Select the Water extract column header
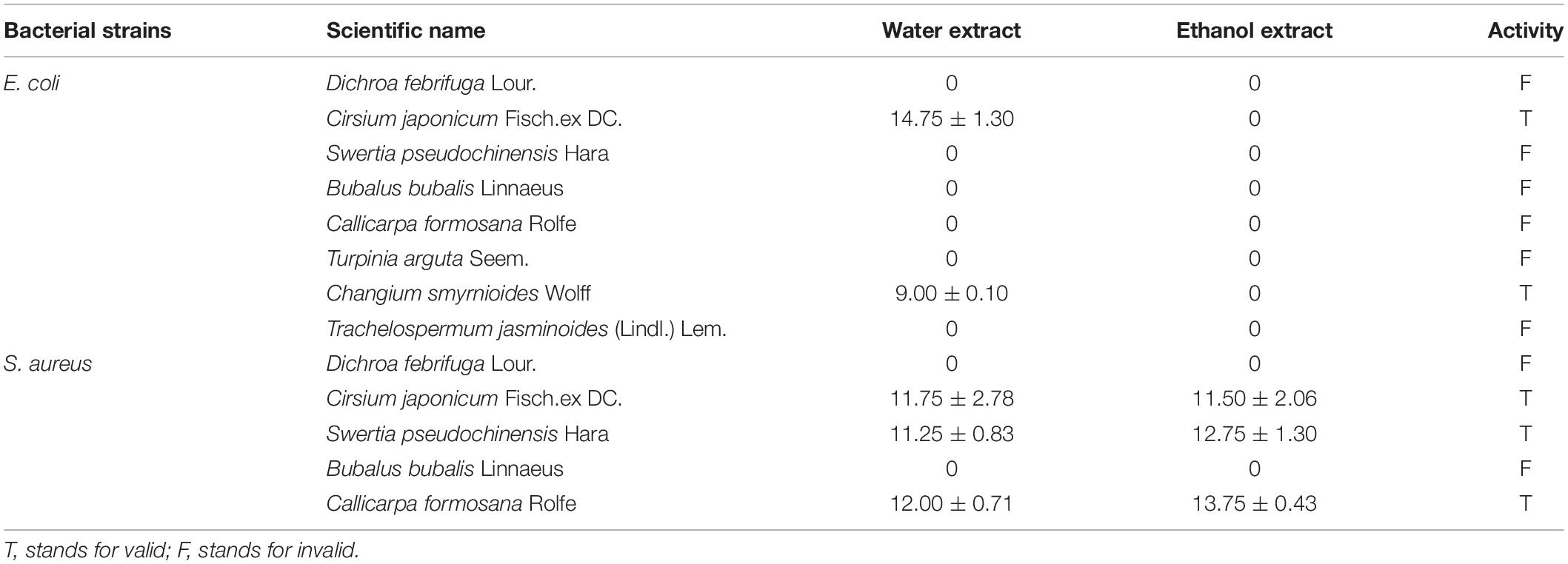This screenshot has height=564, width=1568. 951,30
